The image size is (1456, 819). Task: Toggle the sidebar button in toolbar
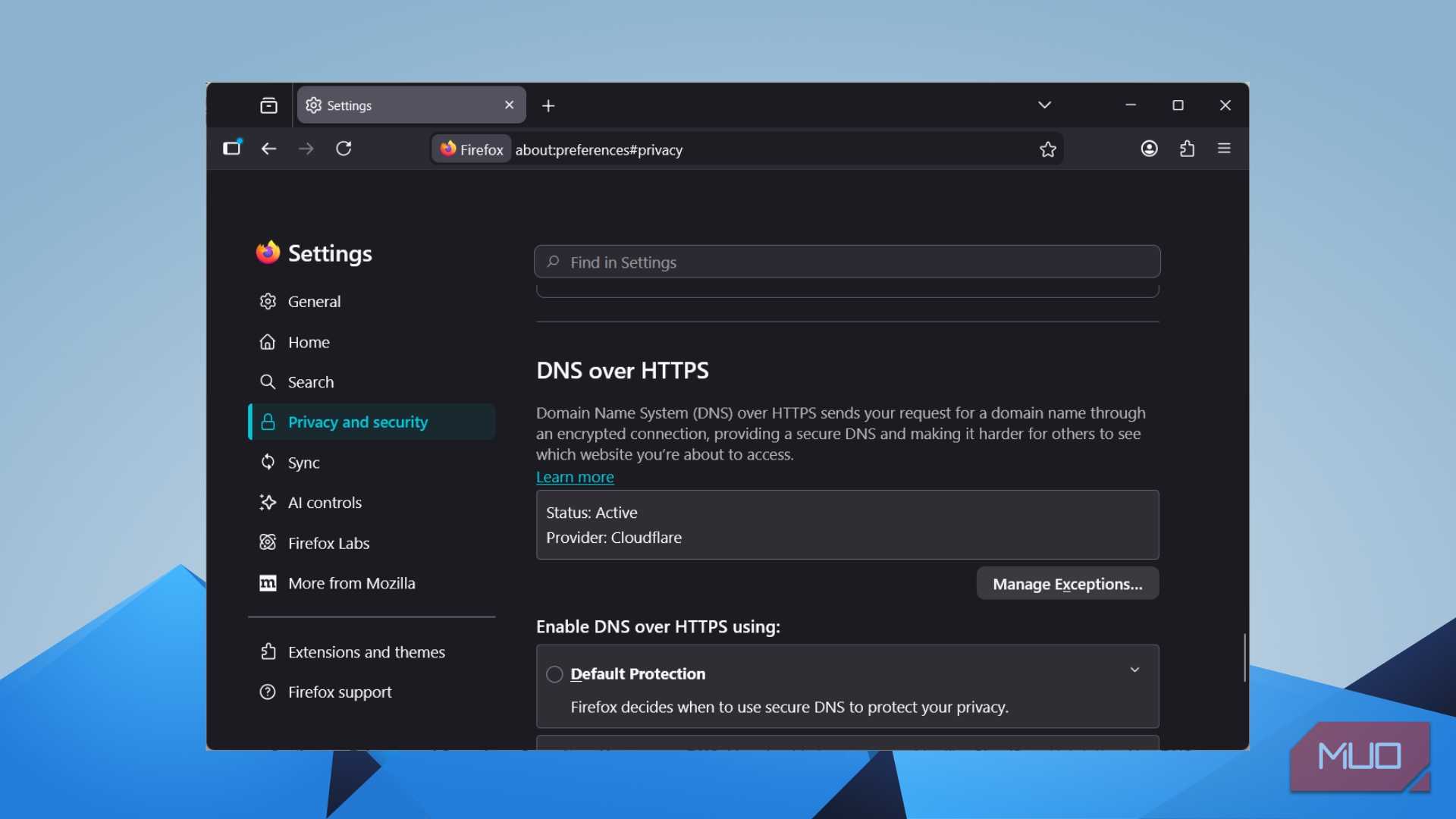(x=232, y=148)
